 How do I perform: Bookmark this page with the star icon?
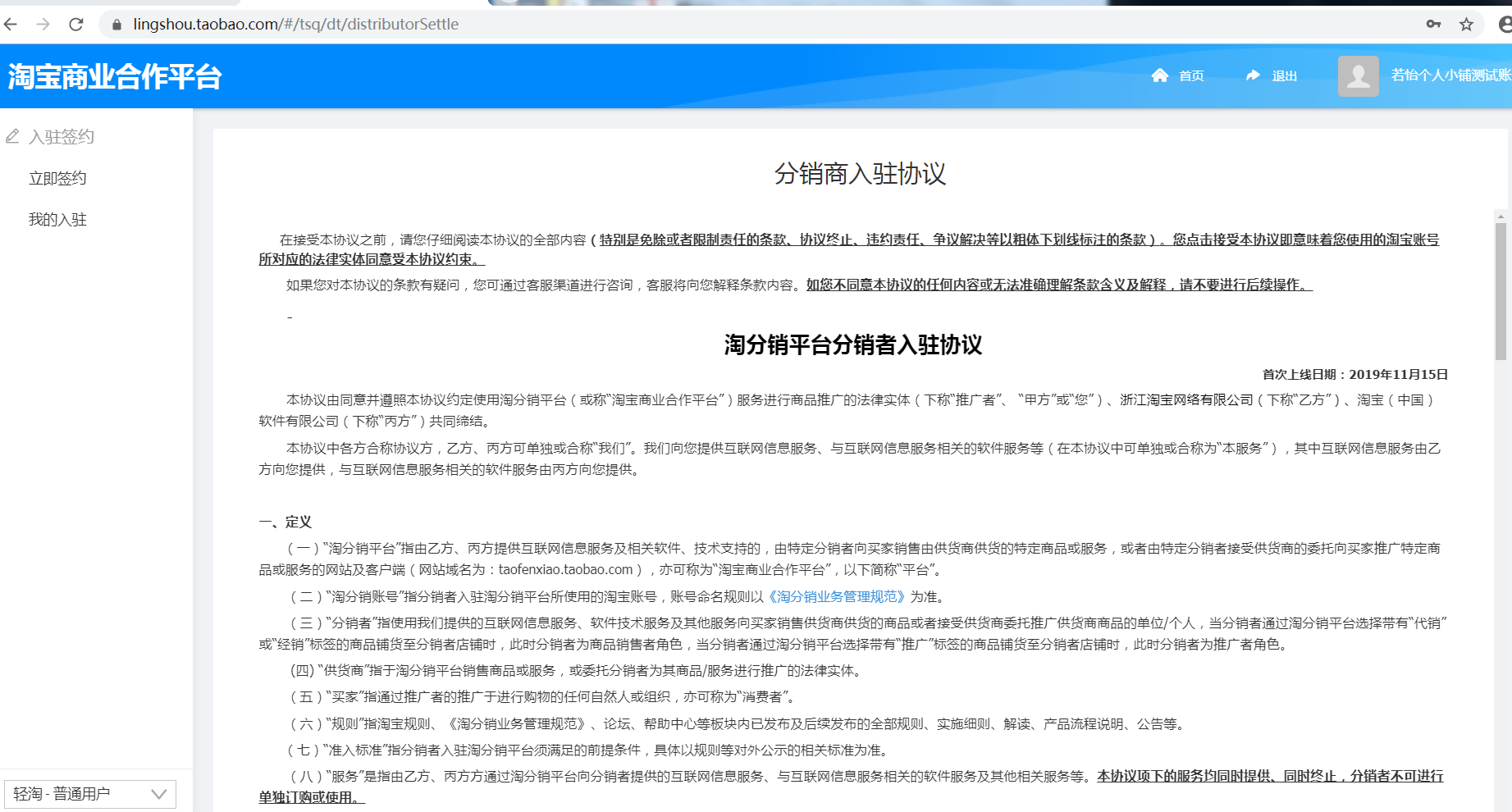1466,25
